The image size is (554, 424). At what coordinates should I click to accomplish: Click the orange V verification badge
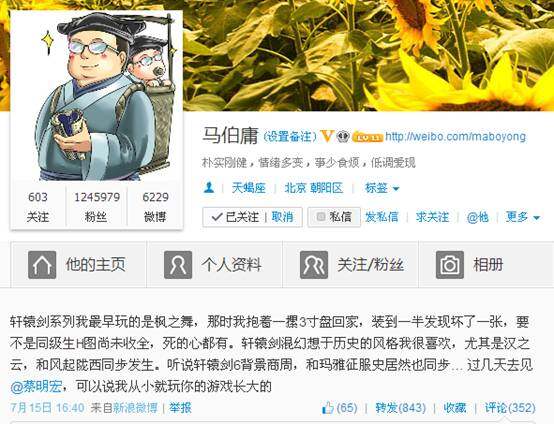[x=327, y=136]
